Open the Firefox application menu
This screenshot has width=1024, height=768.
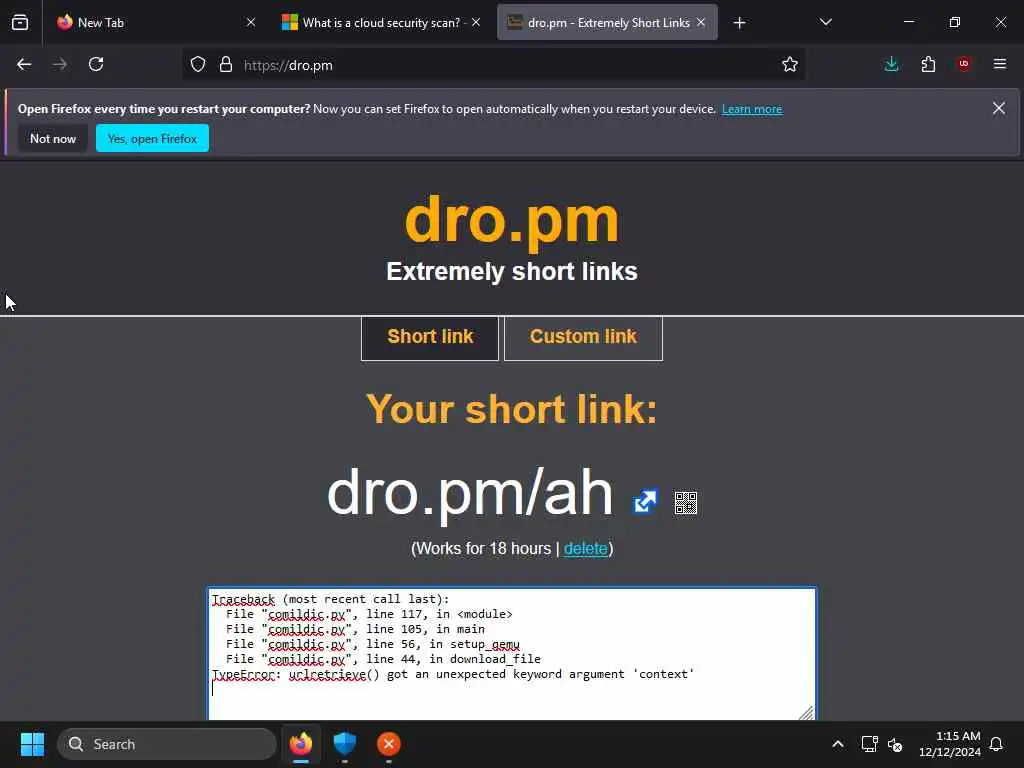(x=1000, y=64)
